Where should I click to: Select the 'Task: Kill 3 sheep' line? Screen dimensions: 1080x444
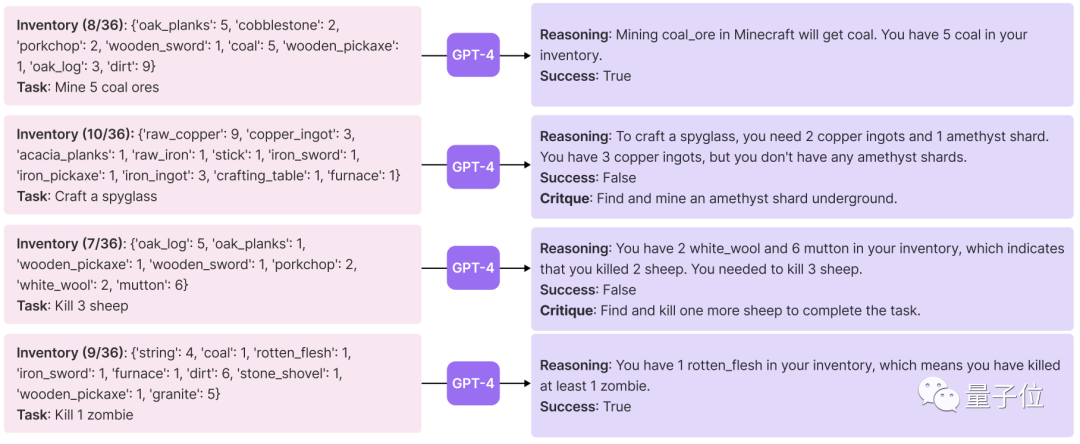[73, 305]
